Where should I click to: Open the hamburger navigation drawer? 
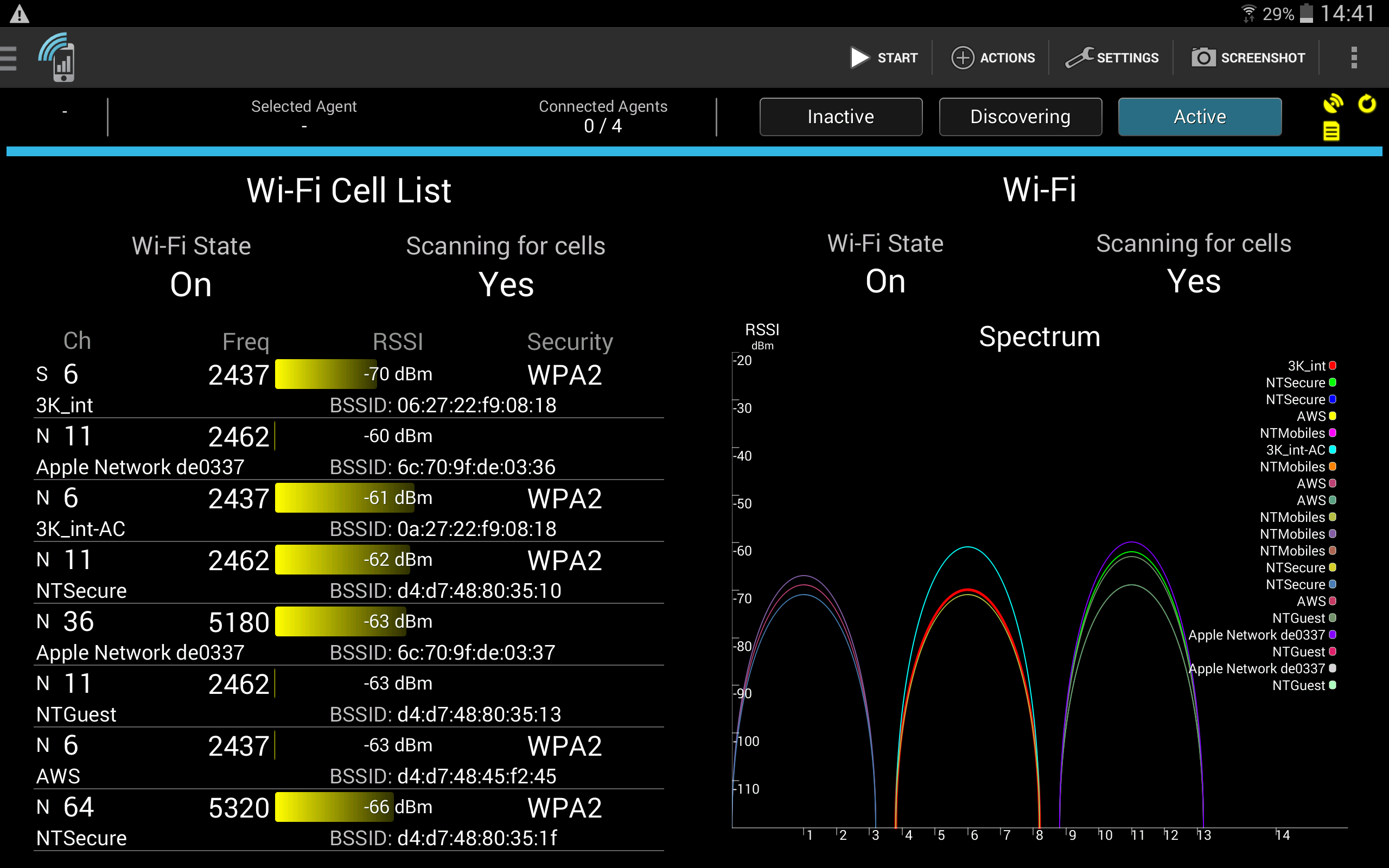pos(8,58)
